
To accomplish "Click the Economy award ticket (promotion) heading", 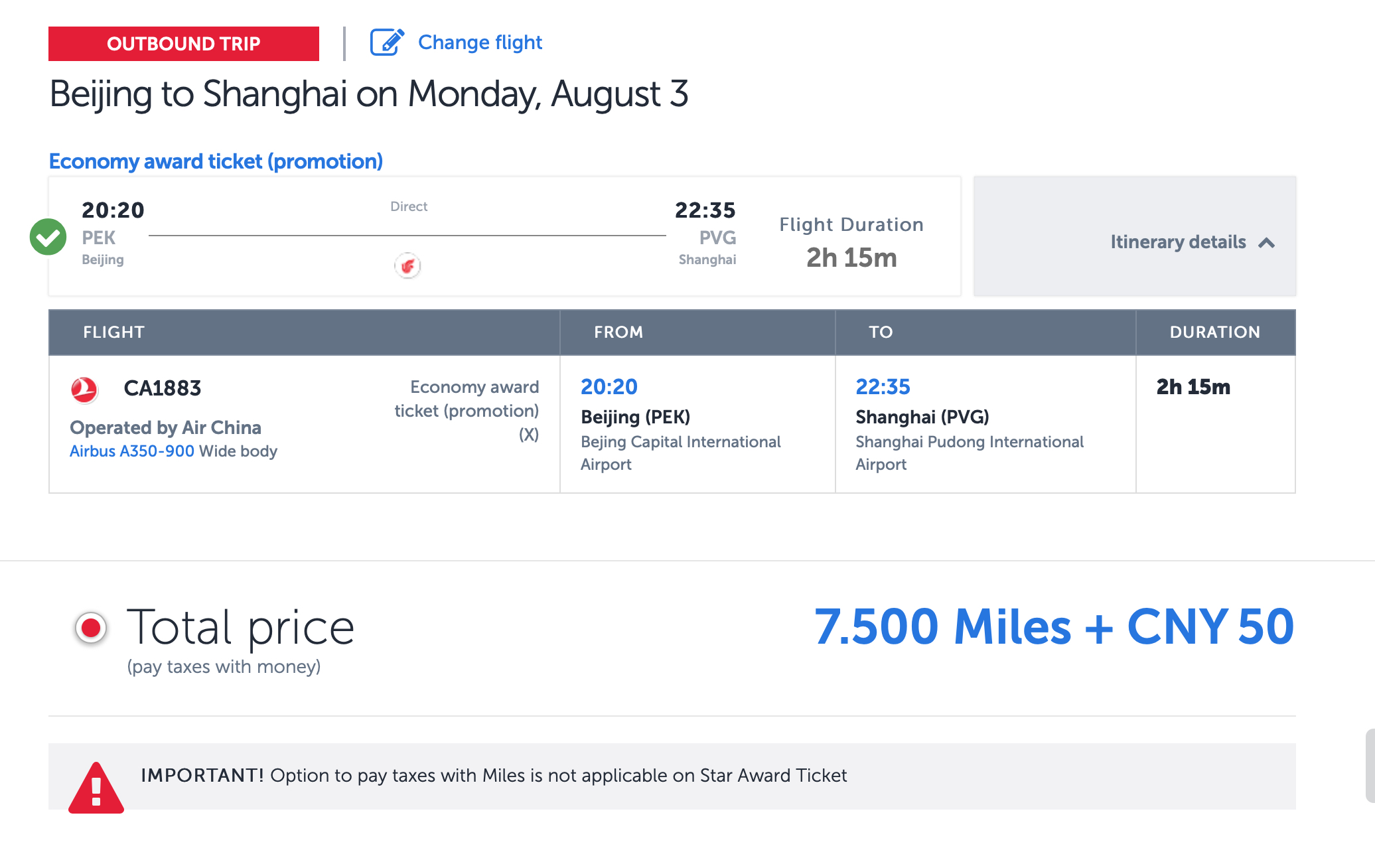I will click(x=216, y=161).
